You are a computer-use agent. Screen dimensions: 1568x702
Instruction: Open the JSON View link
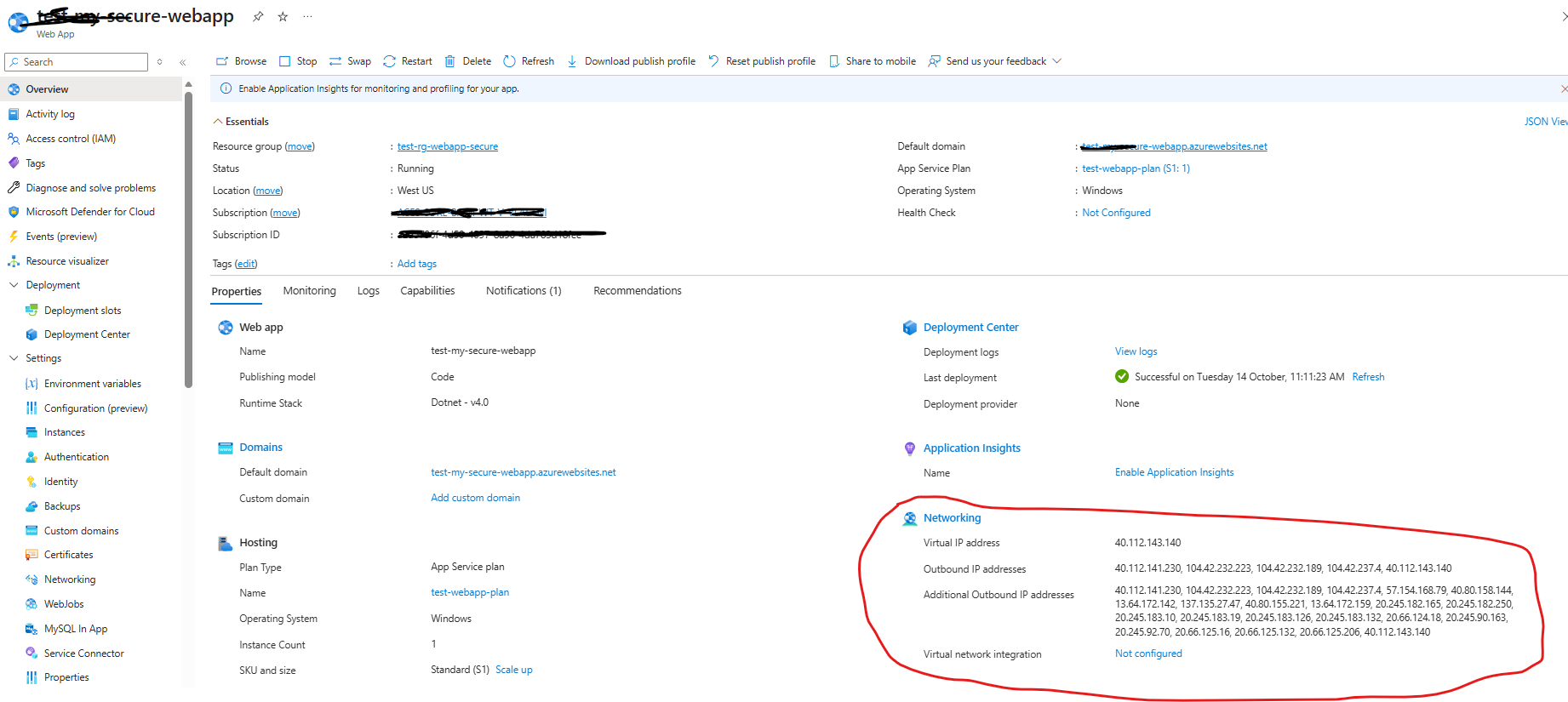click(1546, 122)
